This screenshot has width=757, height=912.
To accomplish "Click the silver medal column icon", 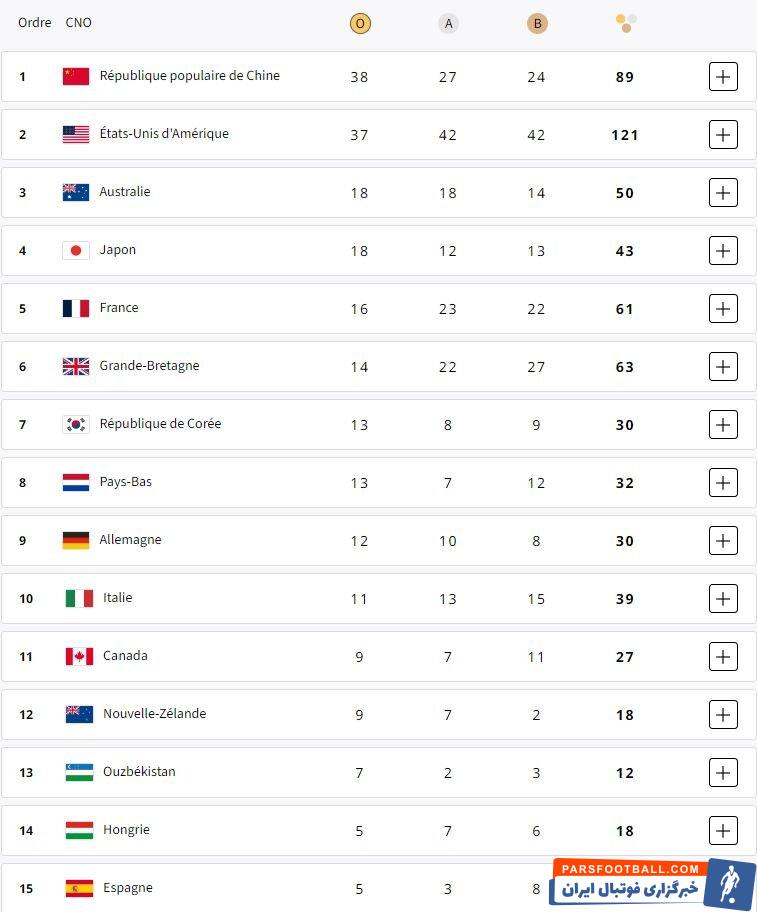I will tap(448, 23).
